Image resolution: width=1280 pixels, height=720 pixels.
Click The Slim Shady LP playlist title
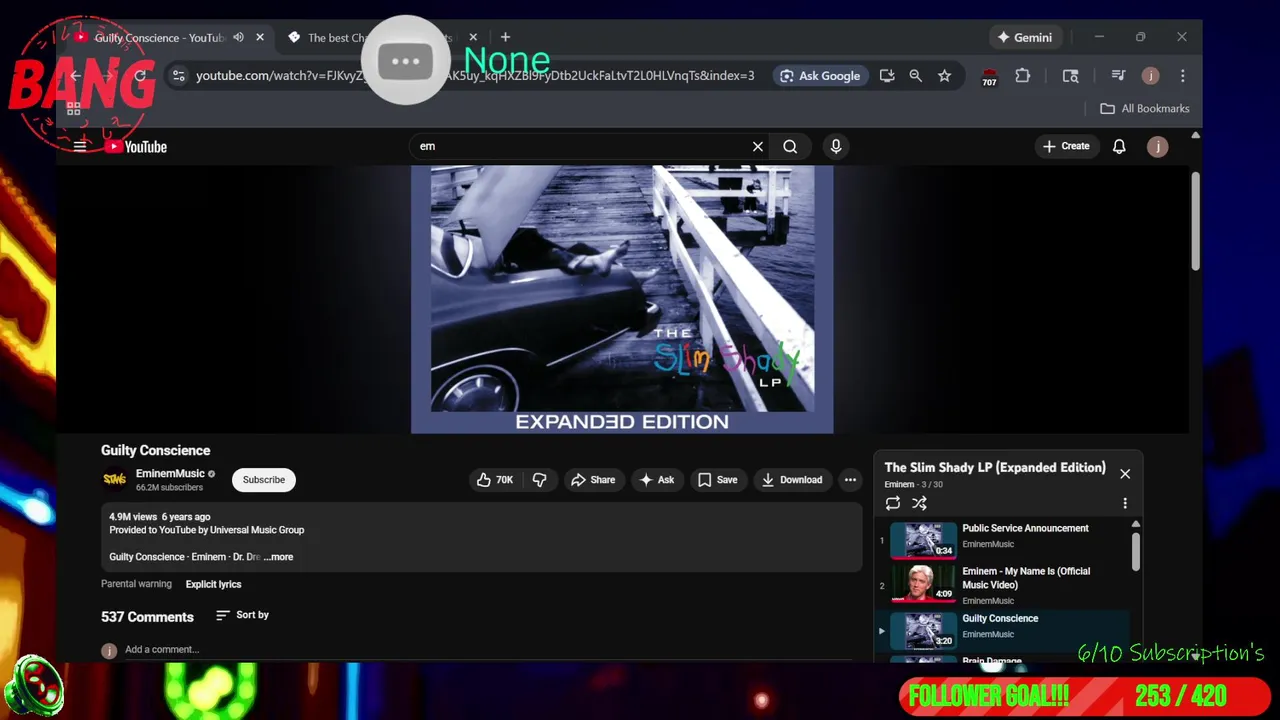(x=995, y=468)
